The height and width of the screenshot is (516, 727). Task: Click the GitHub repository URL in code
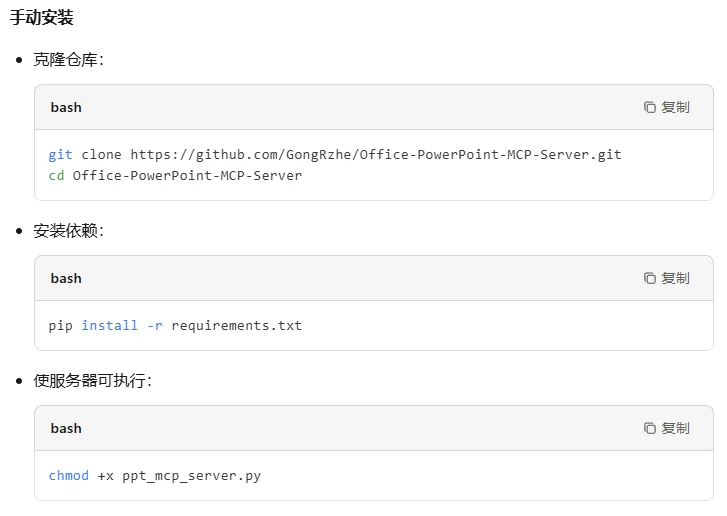click(375, 155)
